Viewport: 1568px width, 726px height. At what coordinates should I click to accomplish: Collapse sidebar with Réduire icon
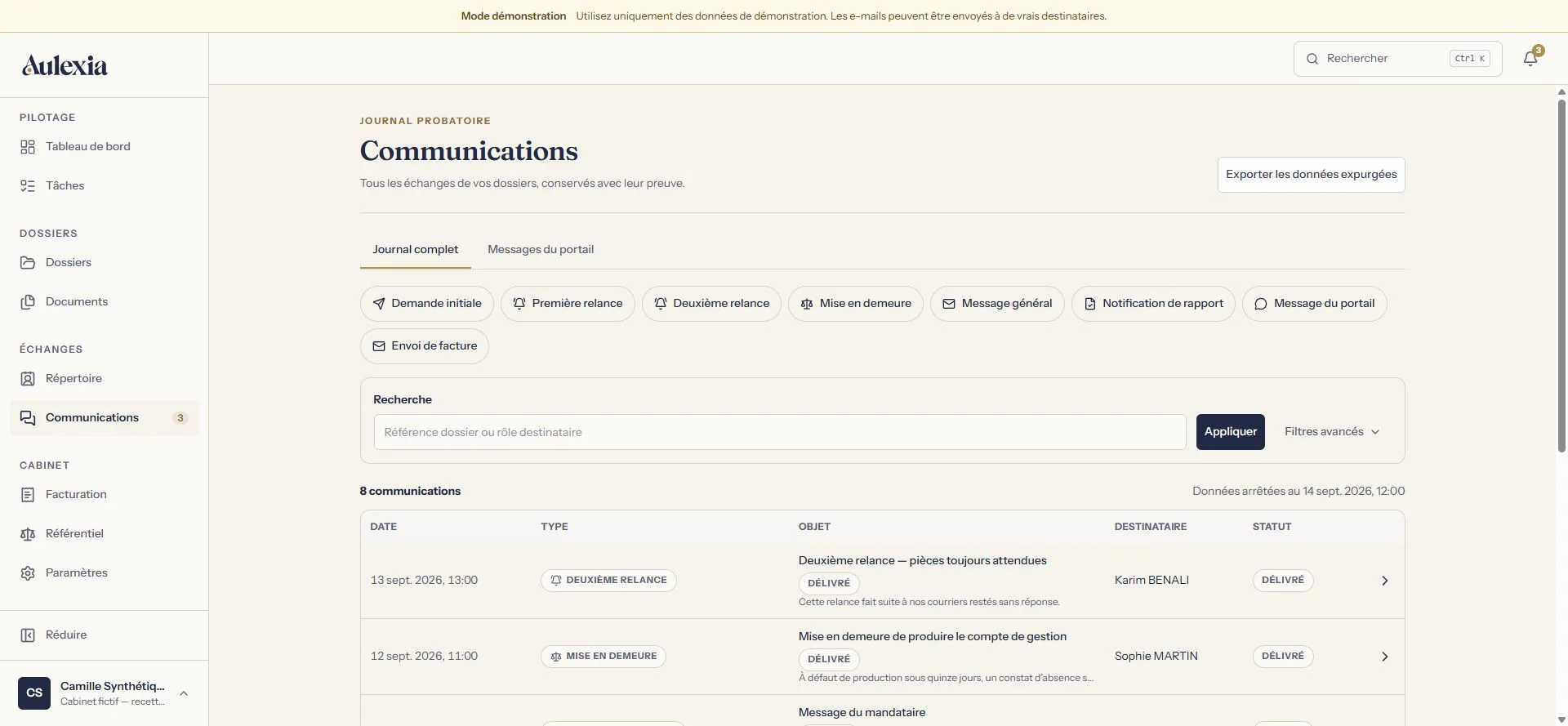[x=28, y=635]
